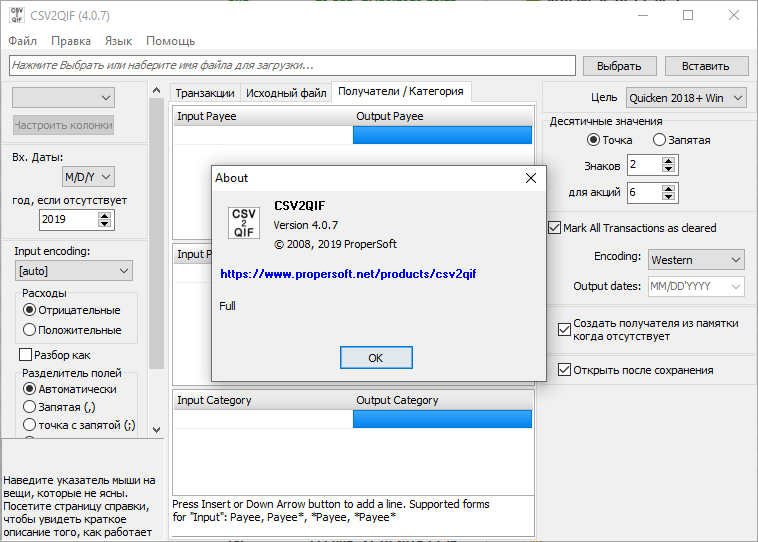The height and width of the screenshot is (542, 758).
Task: Minimize the CSV2QIF window
Action: pyautogui.click(x=642, y=15)
